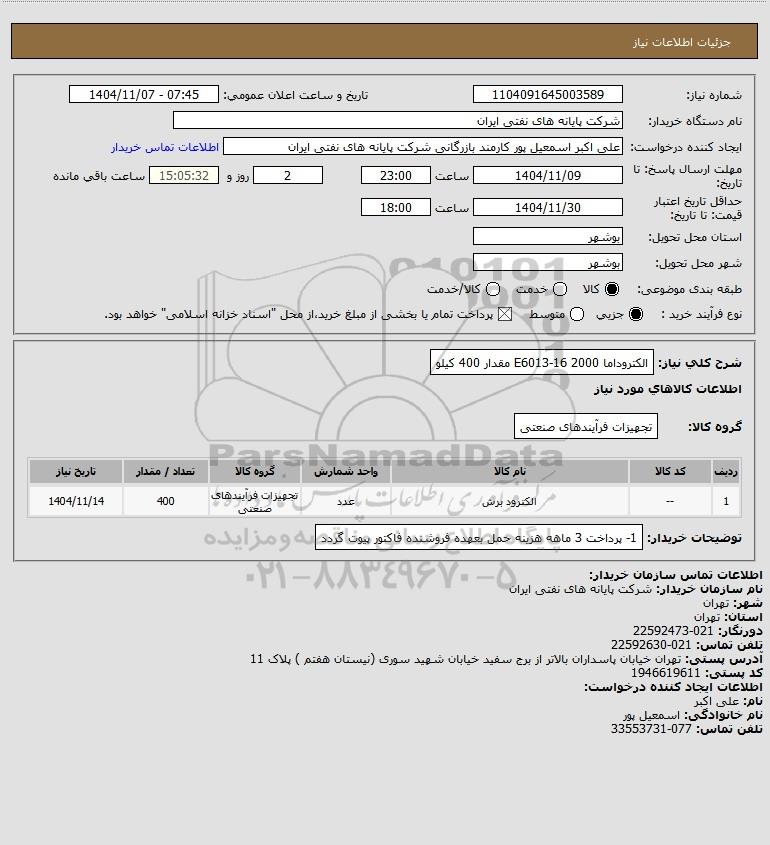The height and width of the screenshot is (845, 770).
Task: Click the request creator name field
Action: pyautogui.click(x=423, y=147)
